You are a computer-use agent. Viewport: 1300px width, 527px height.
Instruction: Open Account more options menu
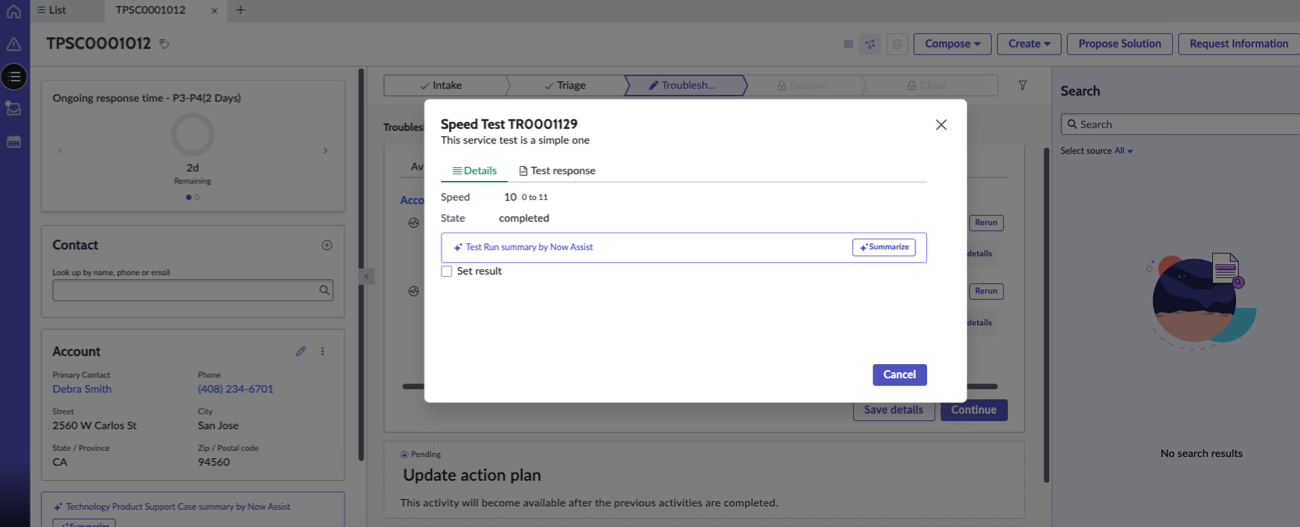click(x=322, y=351)
